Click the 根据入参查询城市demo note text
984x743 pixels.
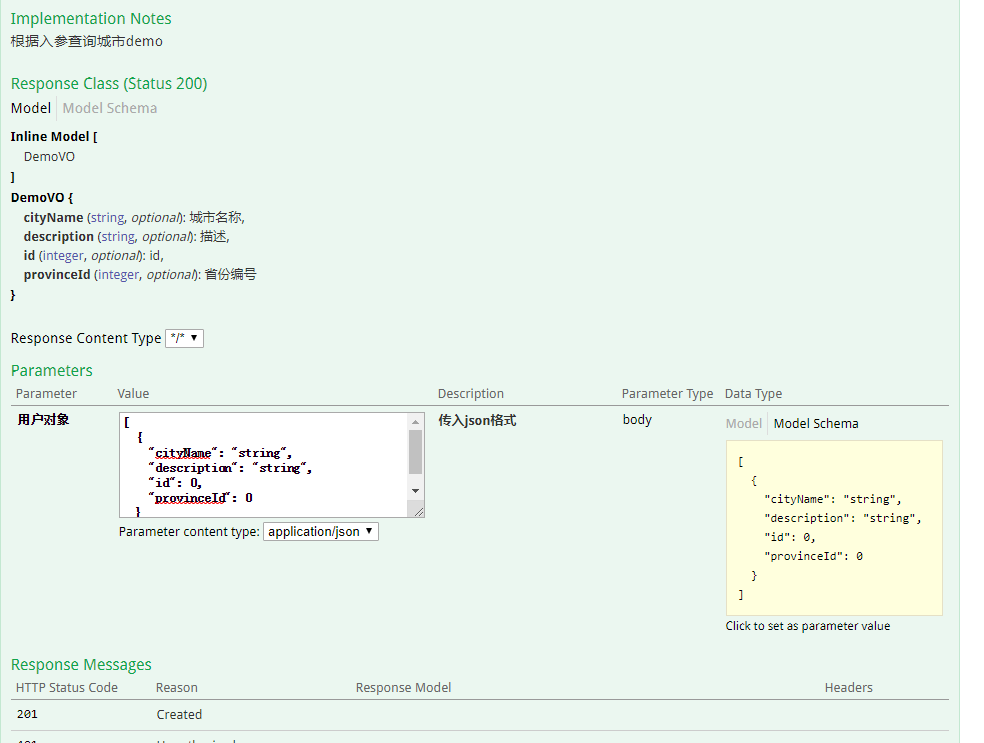pyautogui.click(x=87, y=41)
